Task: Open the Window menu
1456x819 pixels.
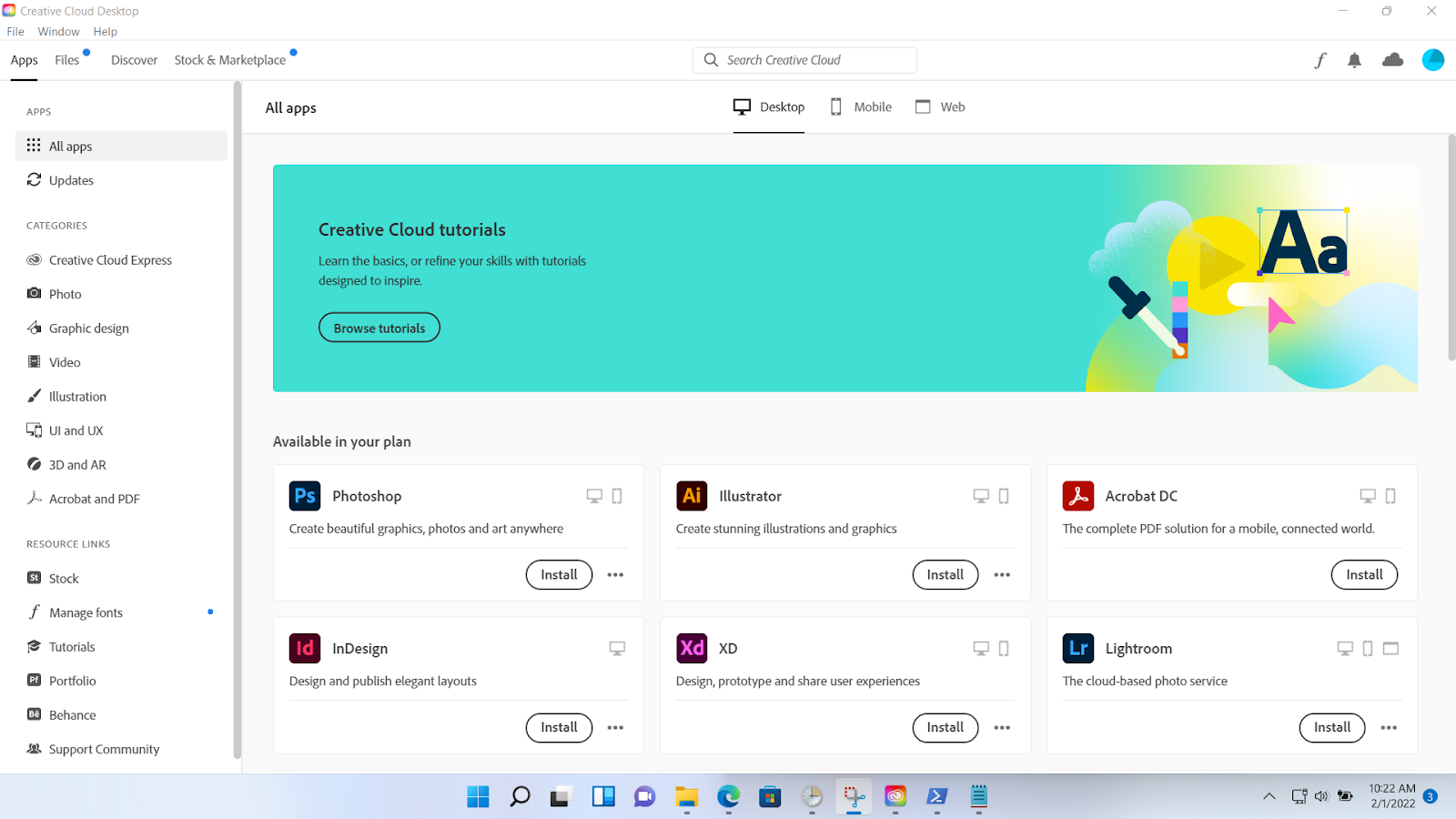Action: 58,31
